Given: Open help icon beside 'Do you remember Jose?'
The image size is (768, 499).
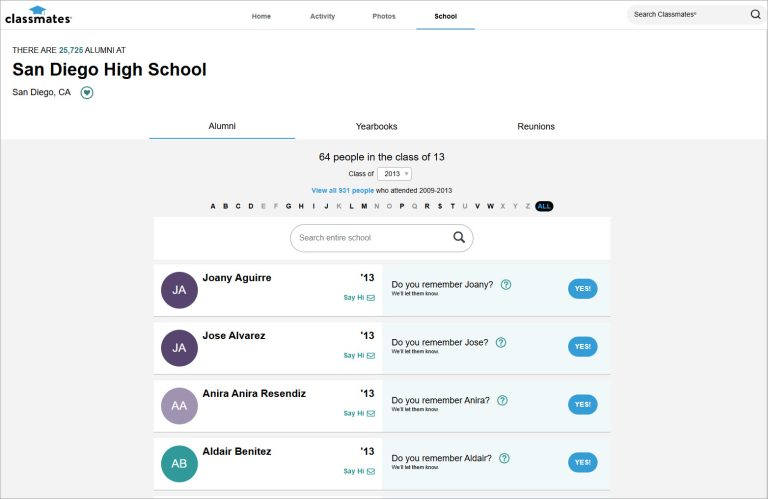Looking at the screenshot, I should click(x=501, y=343).
